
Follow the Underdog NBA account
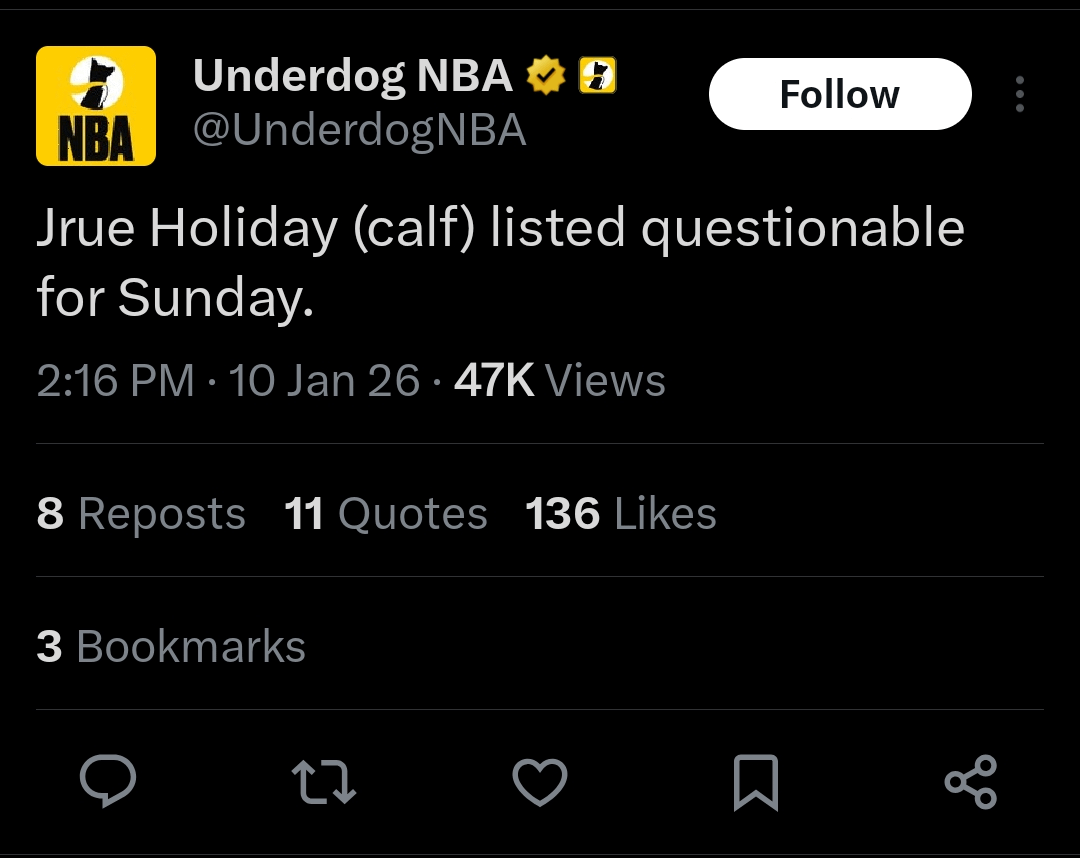click(839, 93)
